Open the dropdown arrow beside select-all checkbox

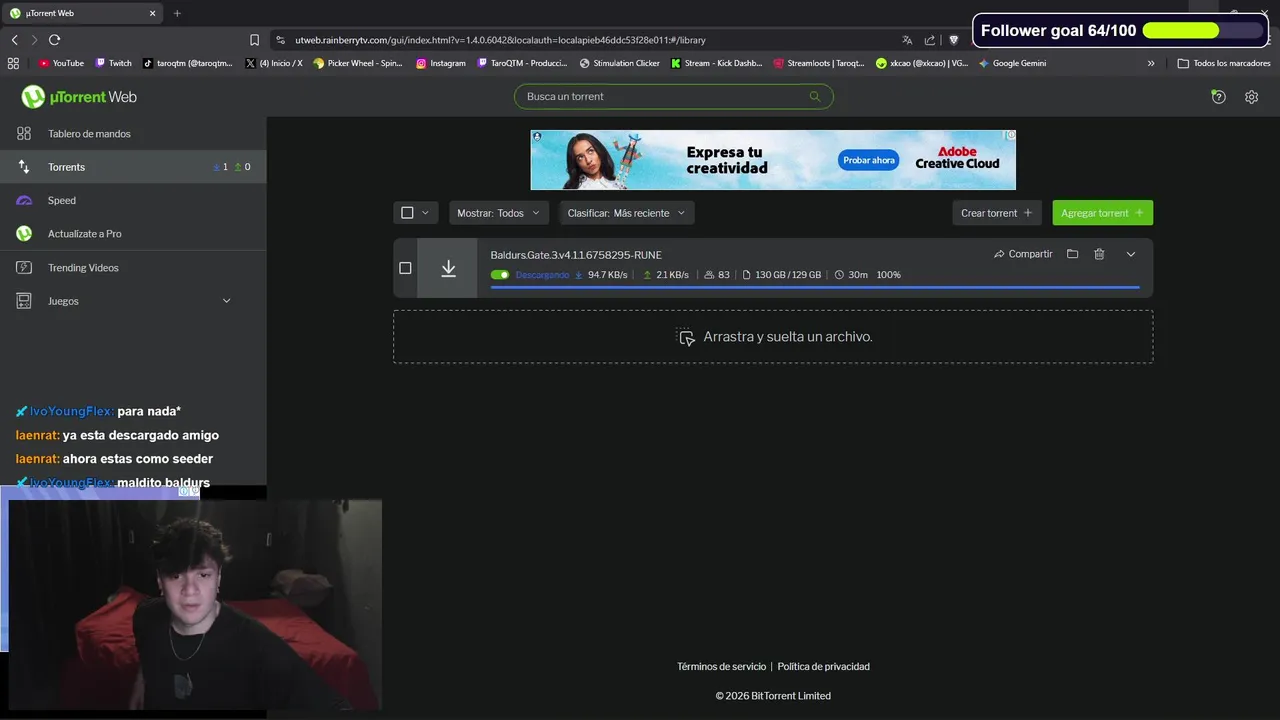pos(425,213)
